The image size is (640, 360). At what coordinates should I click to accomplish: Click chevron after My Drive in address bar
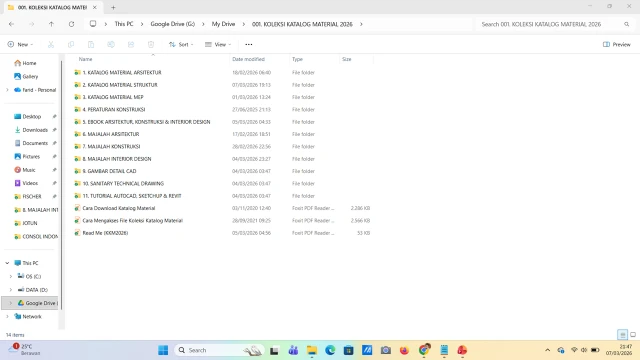coord(243,24)
